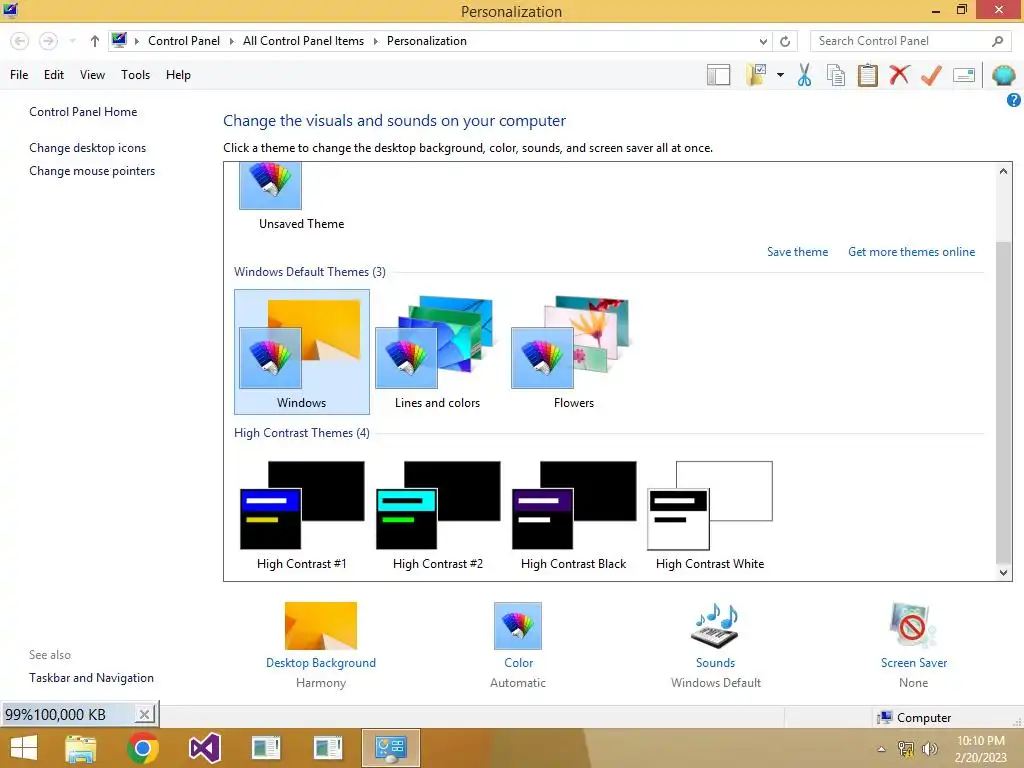
Task: Open Visual Studio from taskbar
Action: 204,748
